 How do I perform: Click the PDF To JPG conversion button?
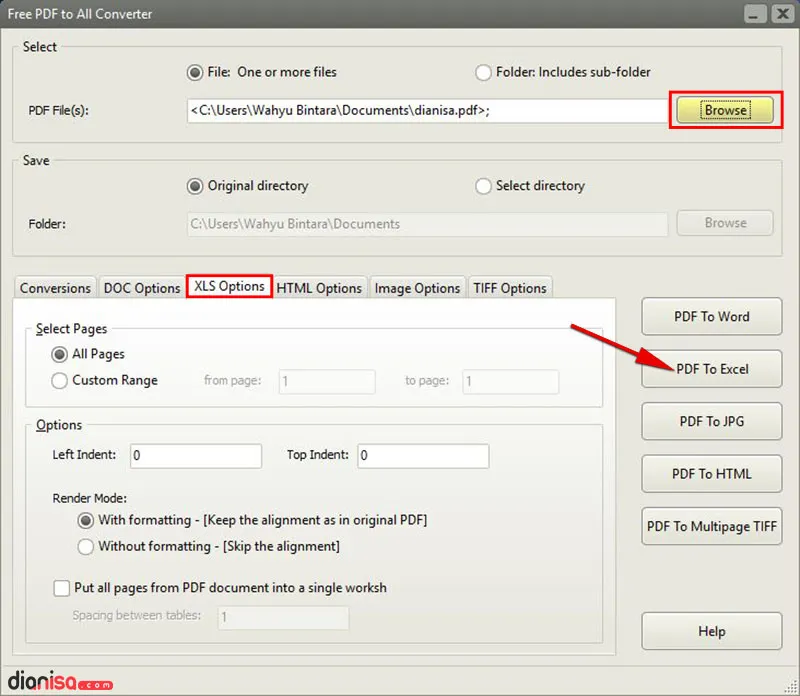711,421
